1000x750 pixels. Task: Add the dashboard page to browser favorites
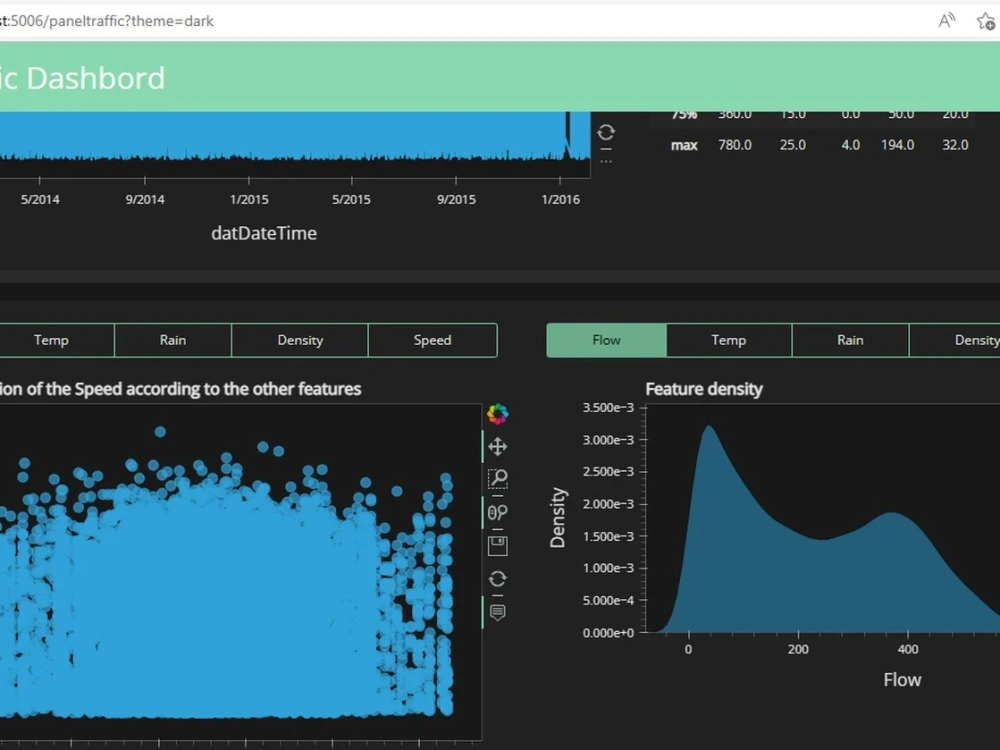pyautogui.click(x=984, y=20)
